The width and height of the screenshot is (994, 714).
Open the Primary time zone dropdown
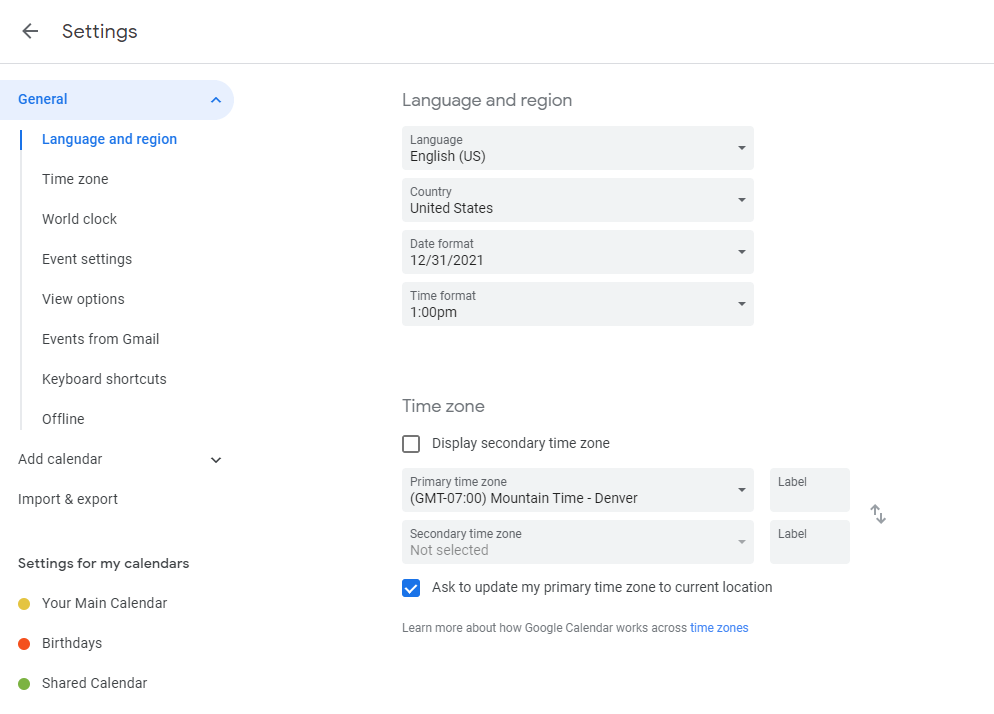click(x=577, y=490)
